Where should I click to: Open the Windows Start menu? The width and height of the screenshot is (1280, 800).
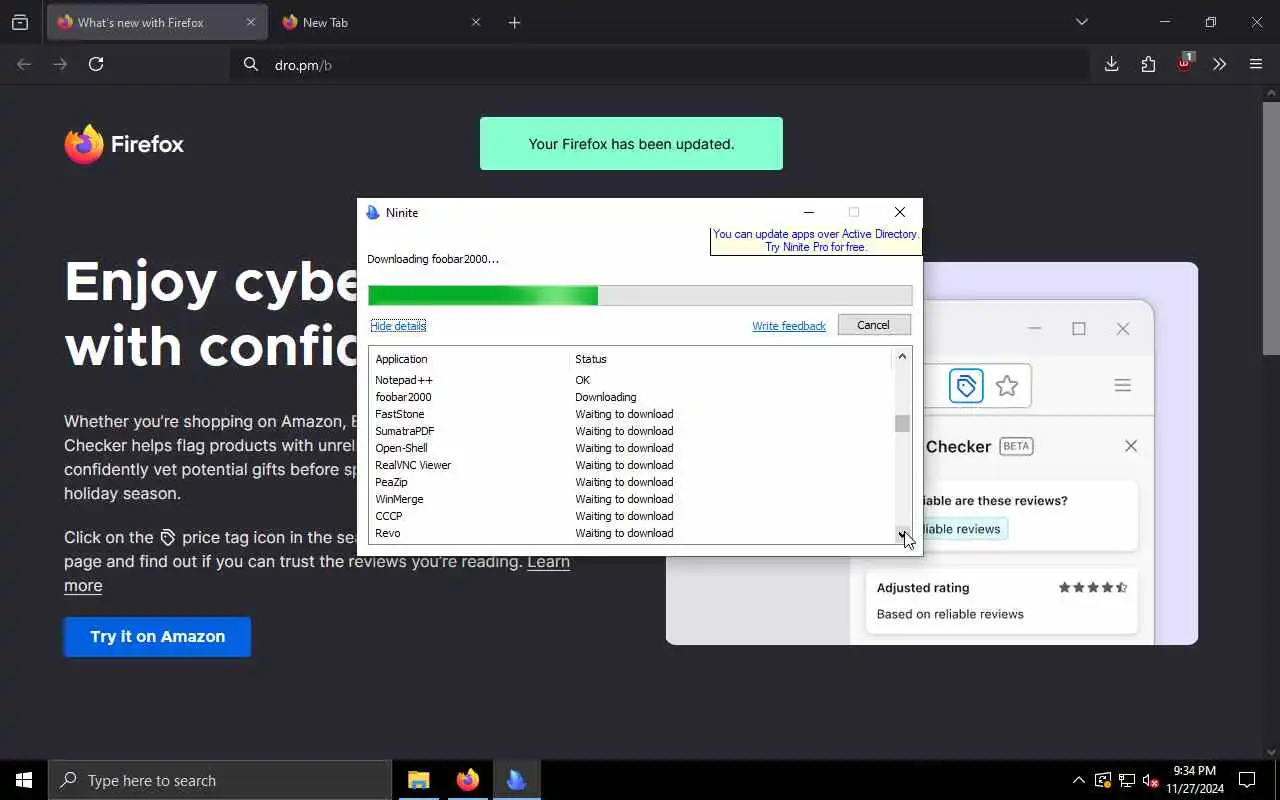[24, 780]
